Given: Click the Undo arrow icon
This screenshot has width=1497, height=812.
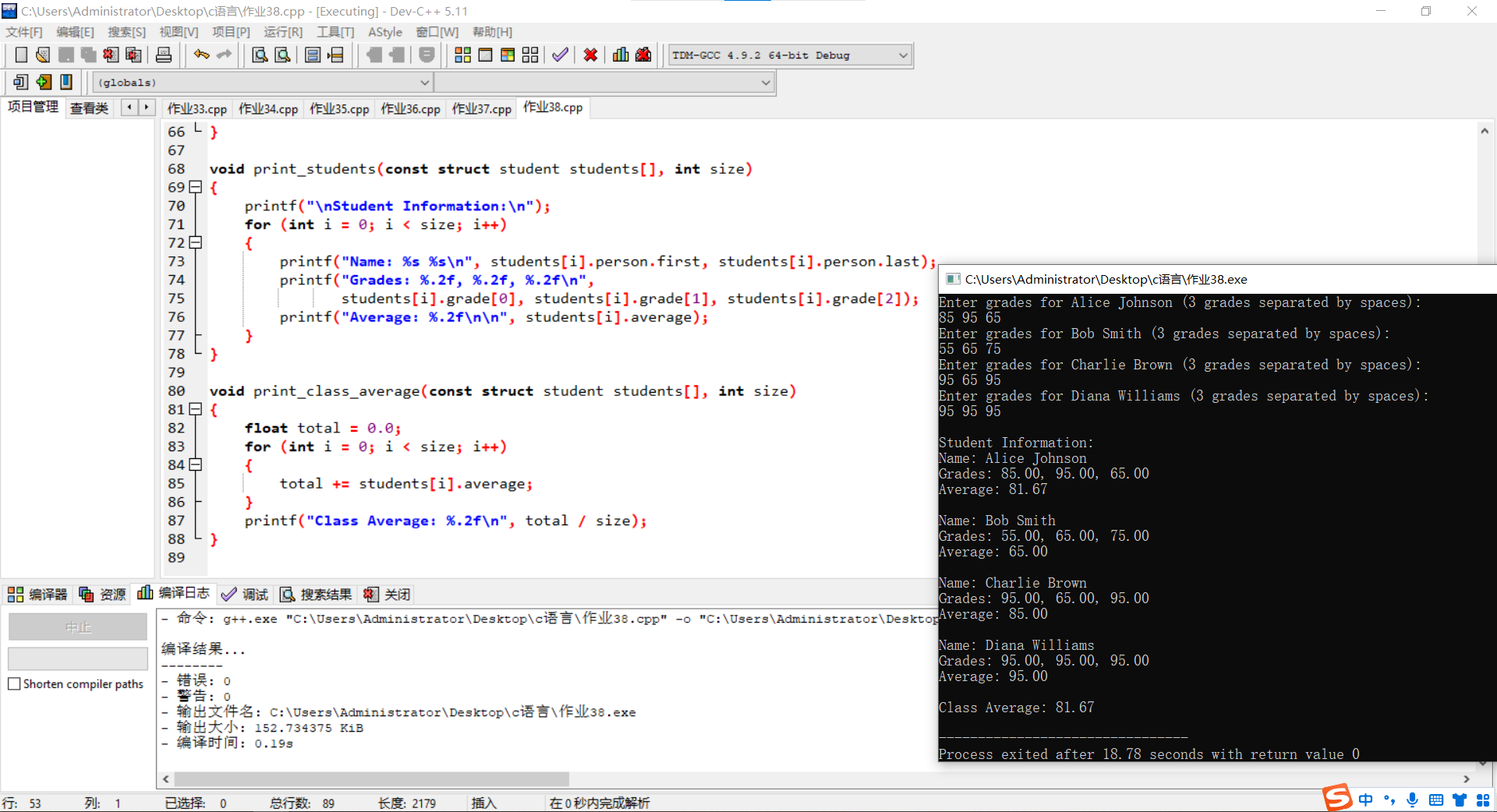Looking at the screenshot, I should pos(201,55).
